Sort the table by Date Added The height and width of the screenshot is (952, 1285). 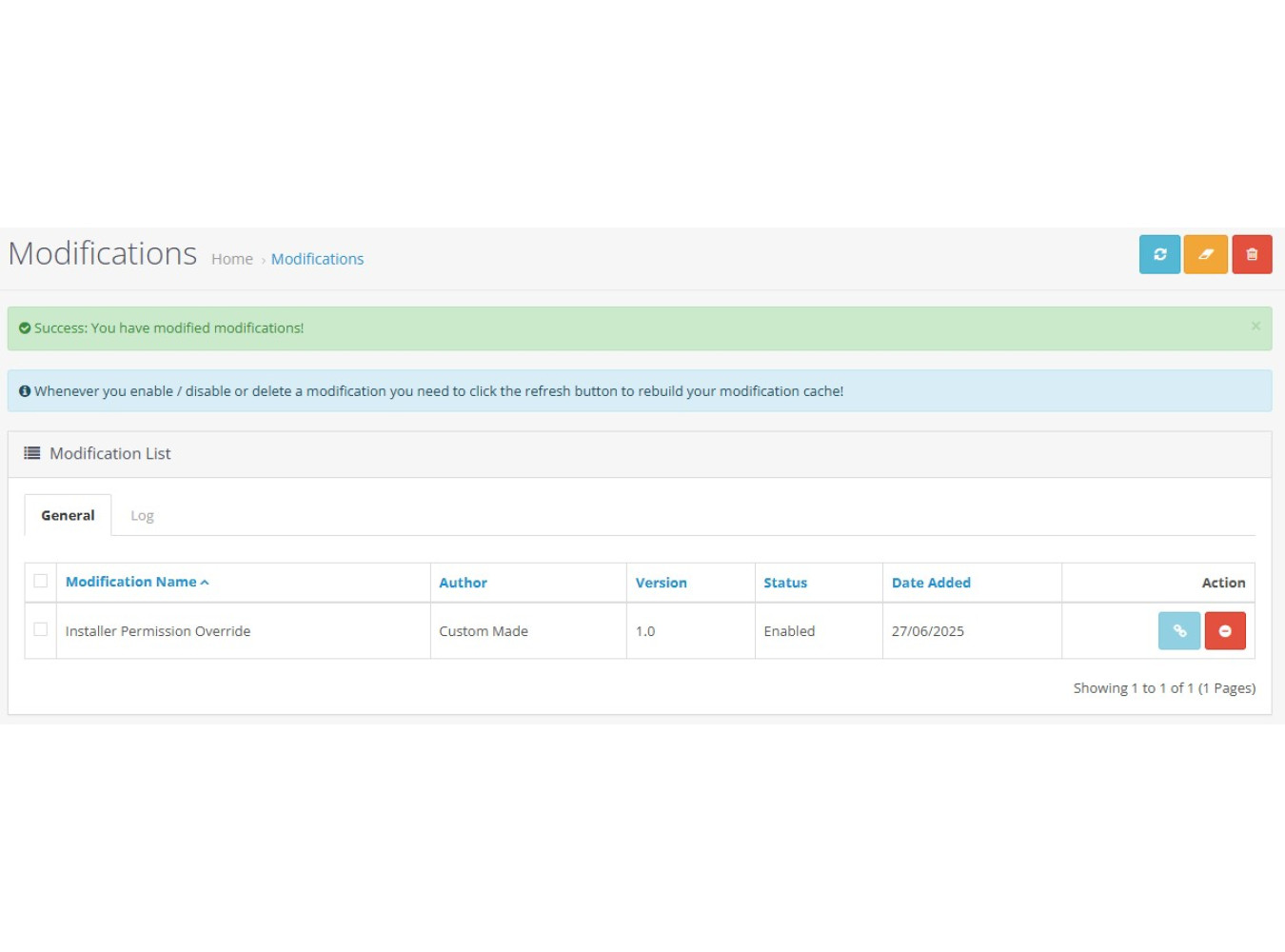click(x=930, y=583)
